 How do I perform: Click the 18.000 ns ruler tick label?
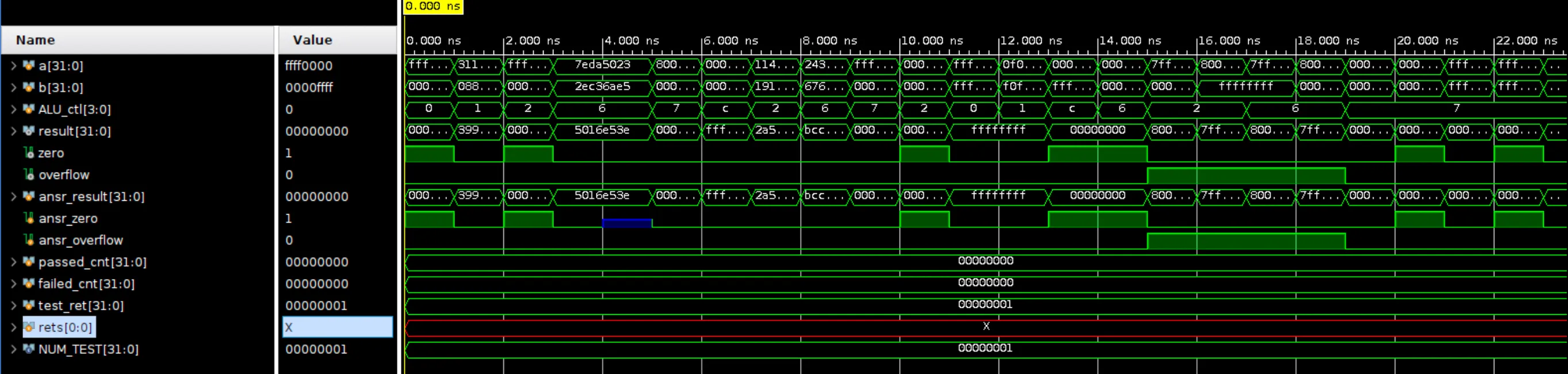tap(1328, 41)
